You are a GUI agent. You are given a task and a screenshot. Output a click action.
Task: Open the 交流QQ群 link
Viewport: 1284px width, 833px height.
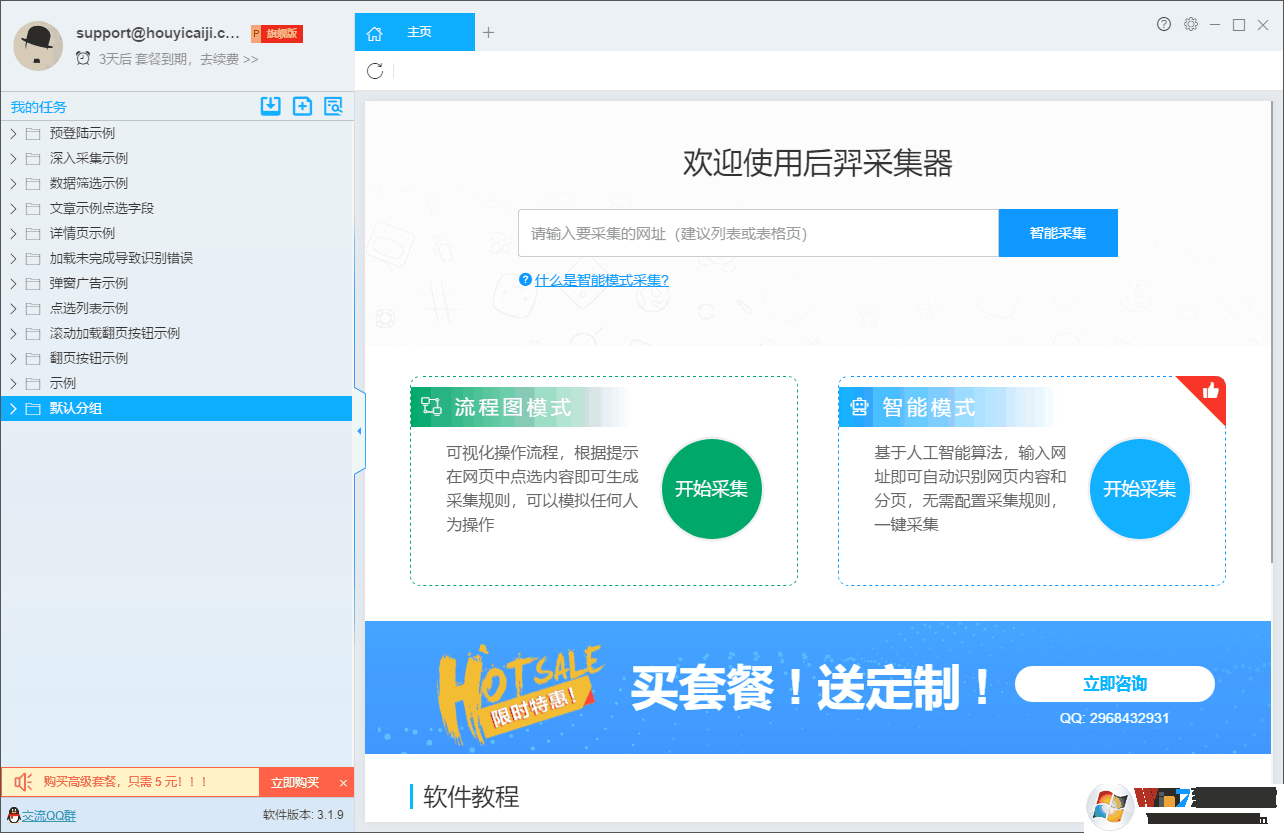coord(49,815)
